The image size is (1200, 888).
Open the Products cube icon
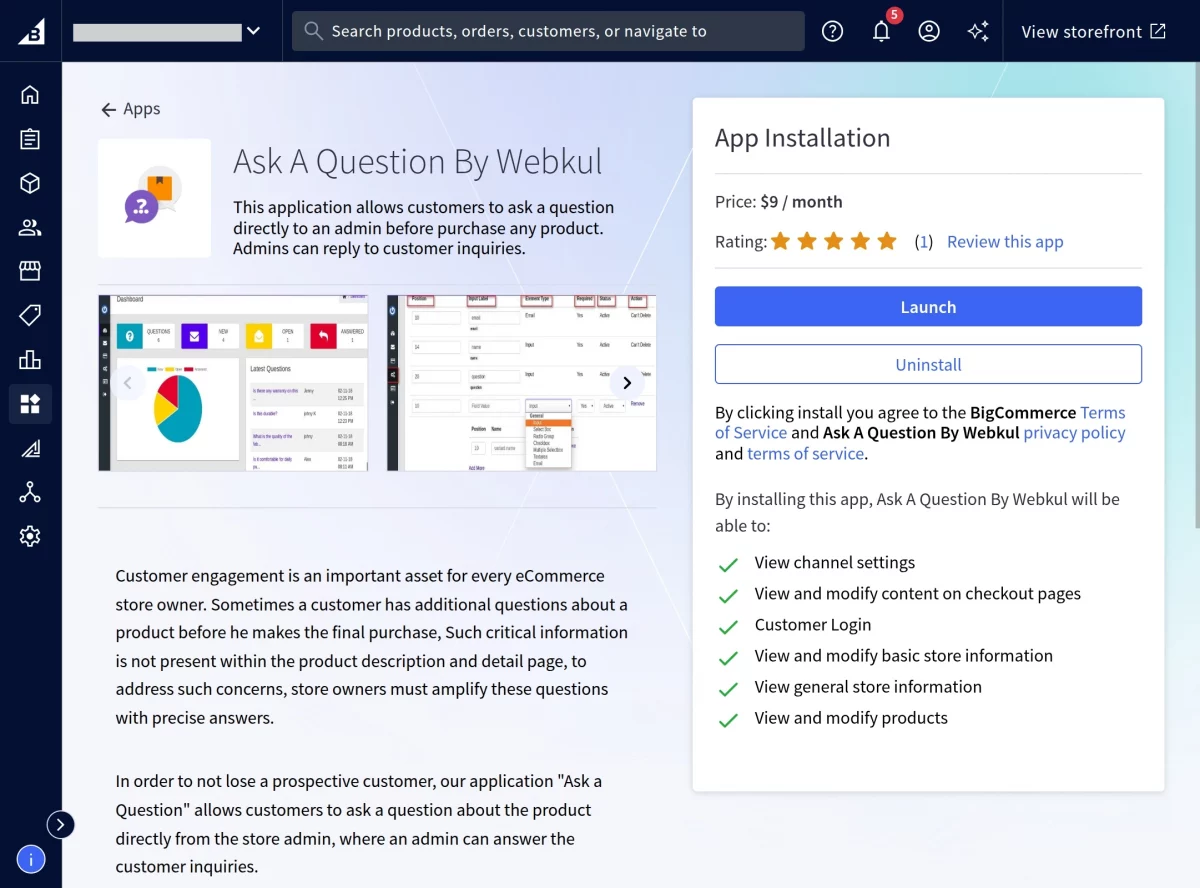[x=30, y=183]
